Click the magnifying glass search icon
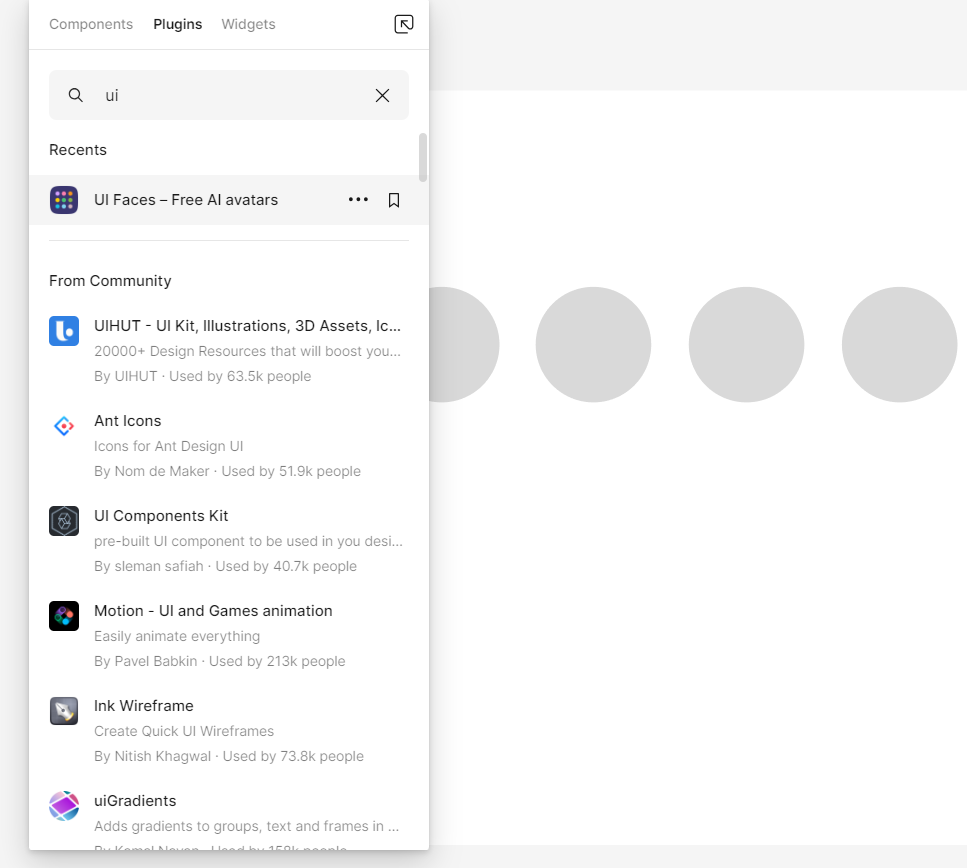This screenshot has width=967, height=868. pyautogui.click(x=75, y=95)
